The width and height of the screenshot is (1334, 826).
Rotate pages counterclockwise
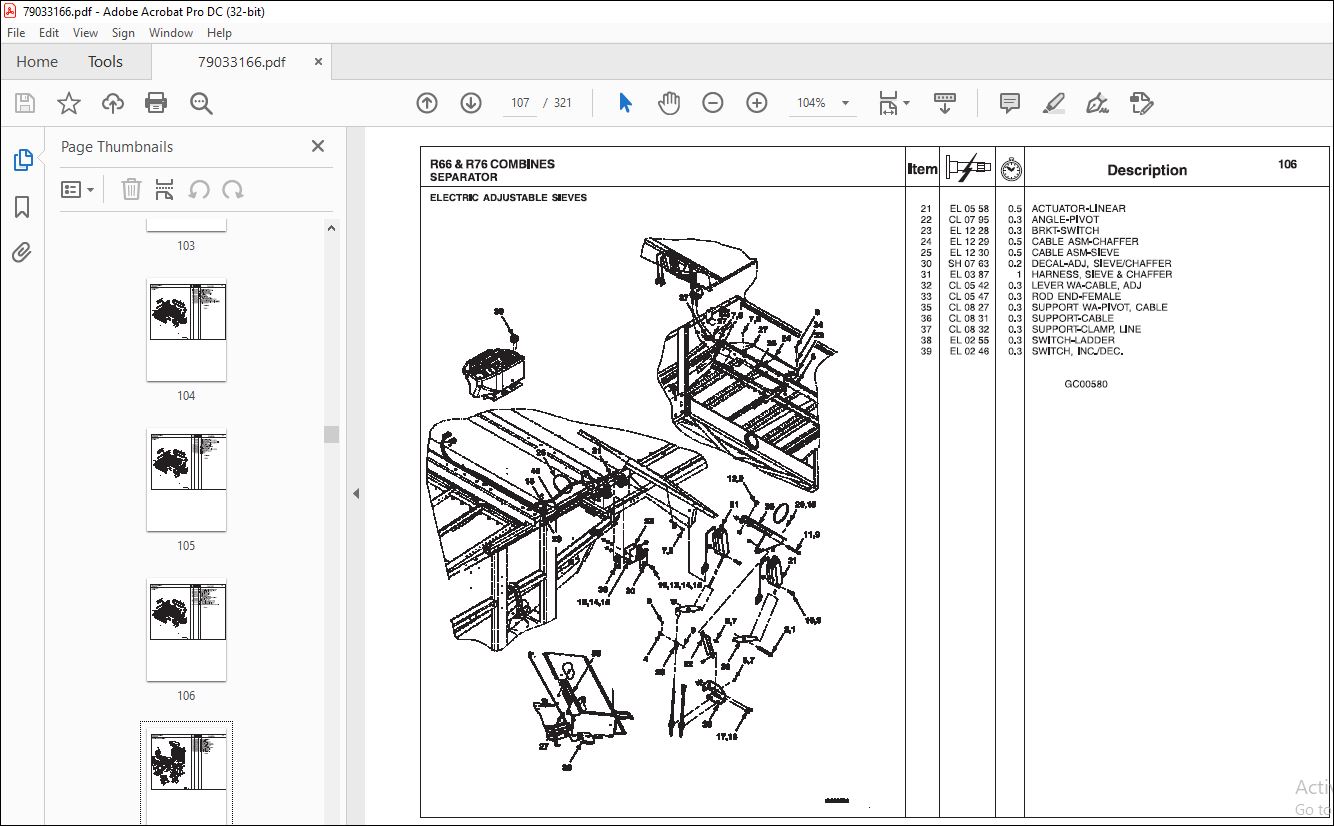click(x=199, y=190)
